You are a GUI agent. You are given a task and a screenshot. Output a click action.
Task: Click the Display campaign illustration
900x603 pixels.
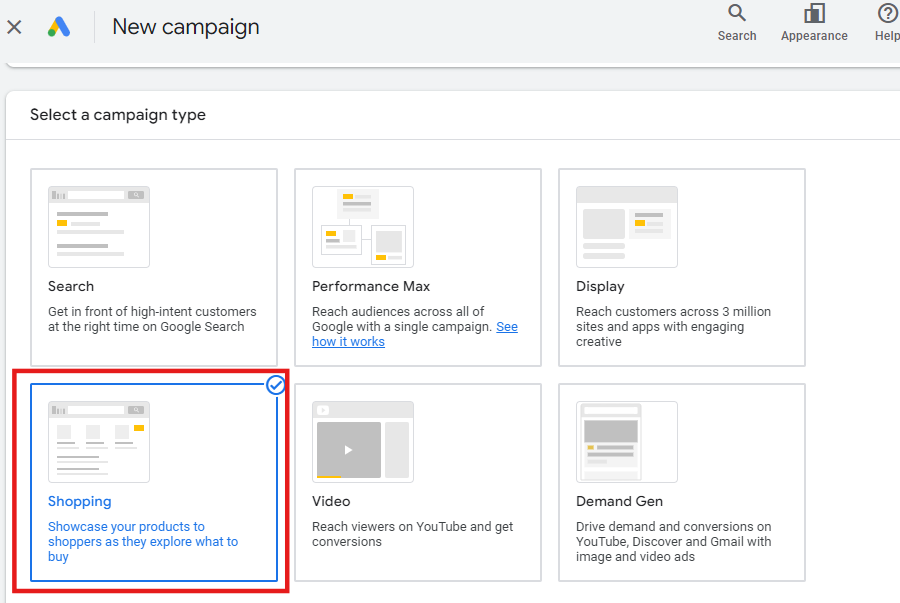pyautogui.click(x=627, y=227)
